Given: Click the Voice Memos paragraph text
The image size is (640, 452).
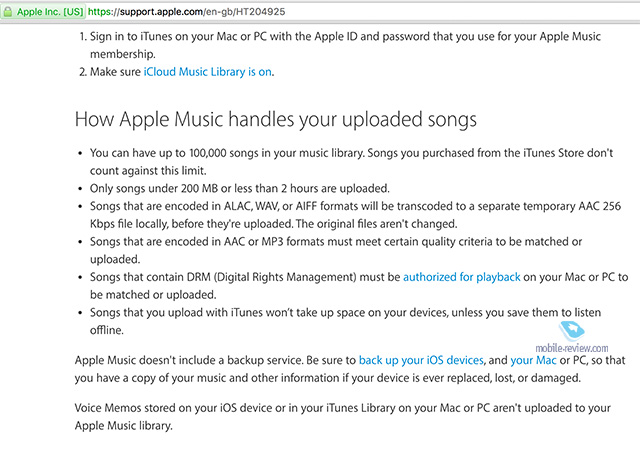Looking at the screenshot, I should point(342,417).
